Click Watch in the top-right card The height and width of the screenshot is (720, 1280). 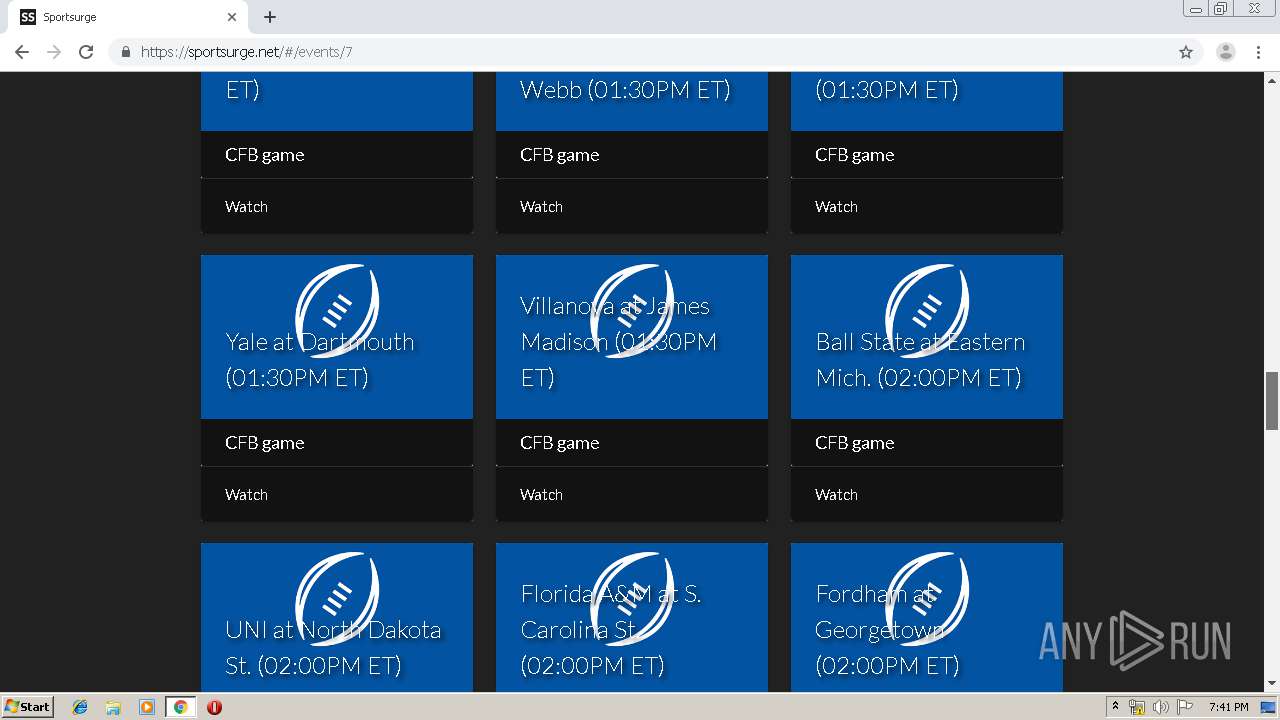(x=836, y=206)
